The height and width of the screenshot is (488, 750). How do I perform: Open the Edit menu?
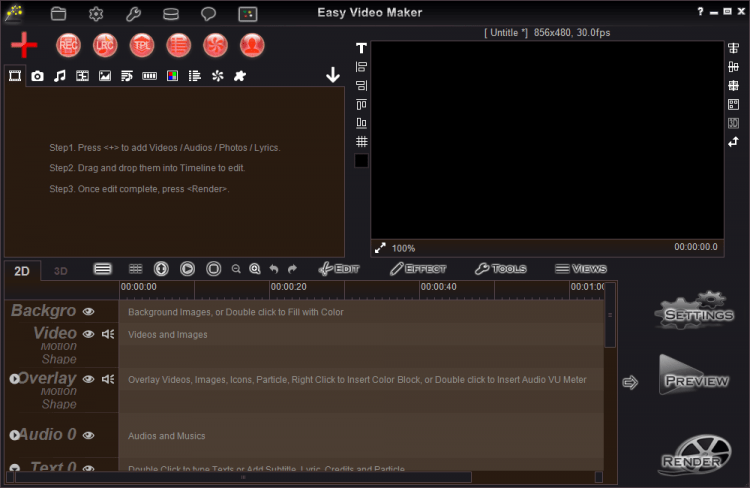coord(339,269)
